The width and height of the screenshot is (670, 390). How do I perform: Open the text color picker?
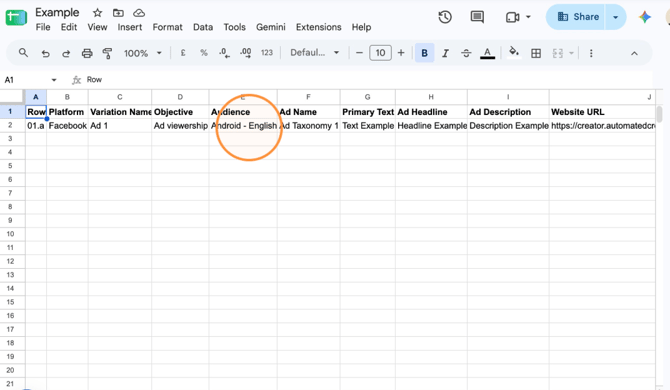point(487,53)
